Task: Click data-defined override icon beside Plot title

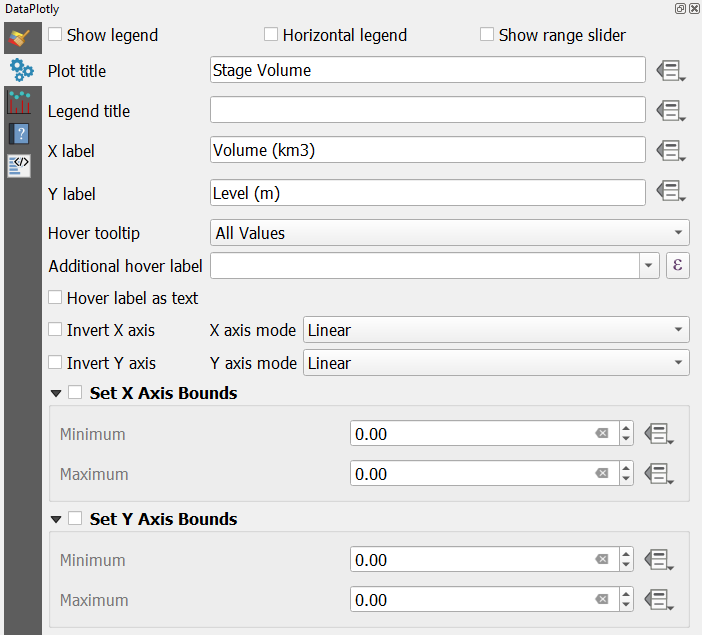Action: [669, 70]
